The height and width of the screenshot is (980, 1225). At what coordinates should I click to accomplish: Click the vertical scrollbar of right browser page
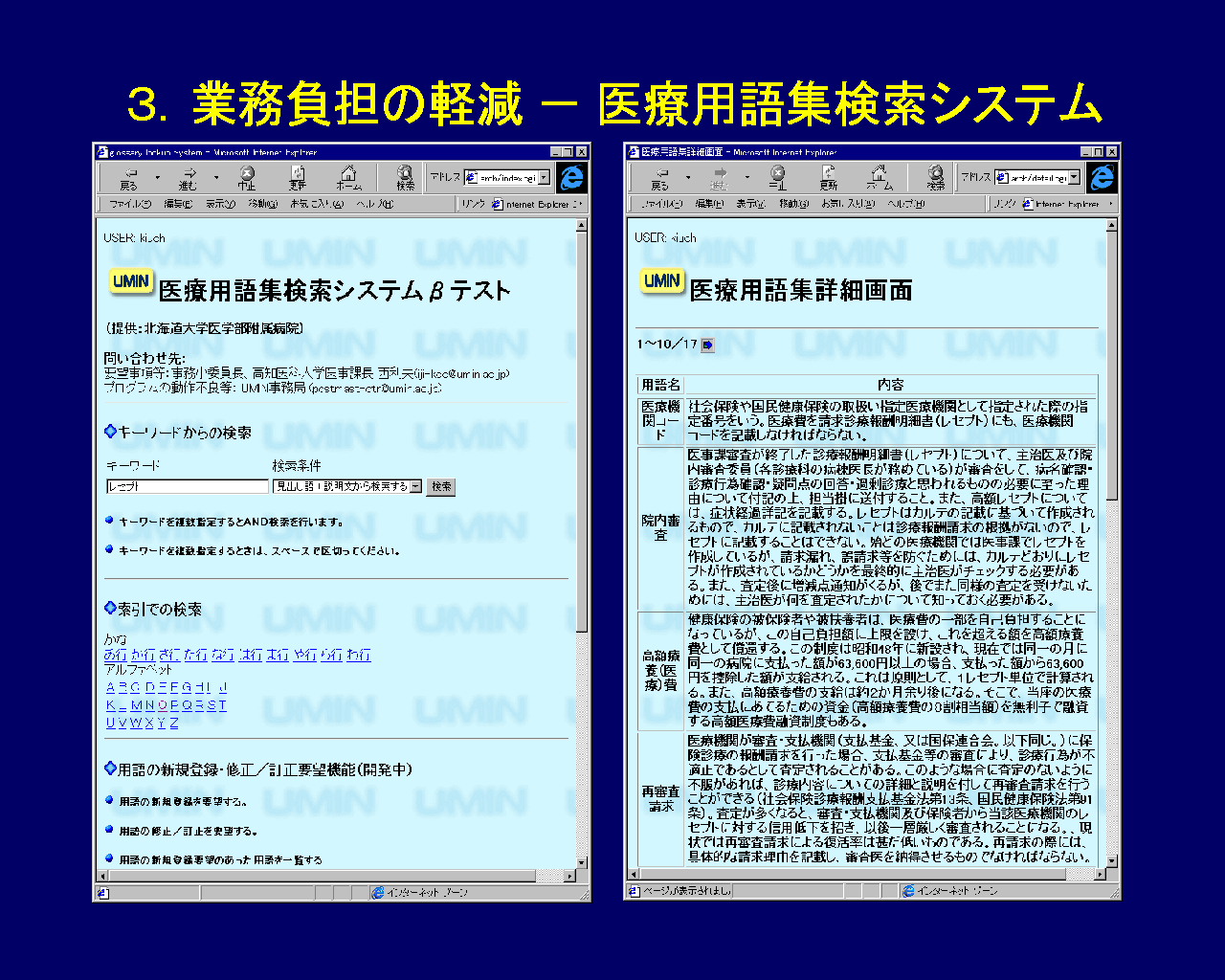1111,574
